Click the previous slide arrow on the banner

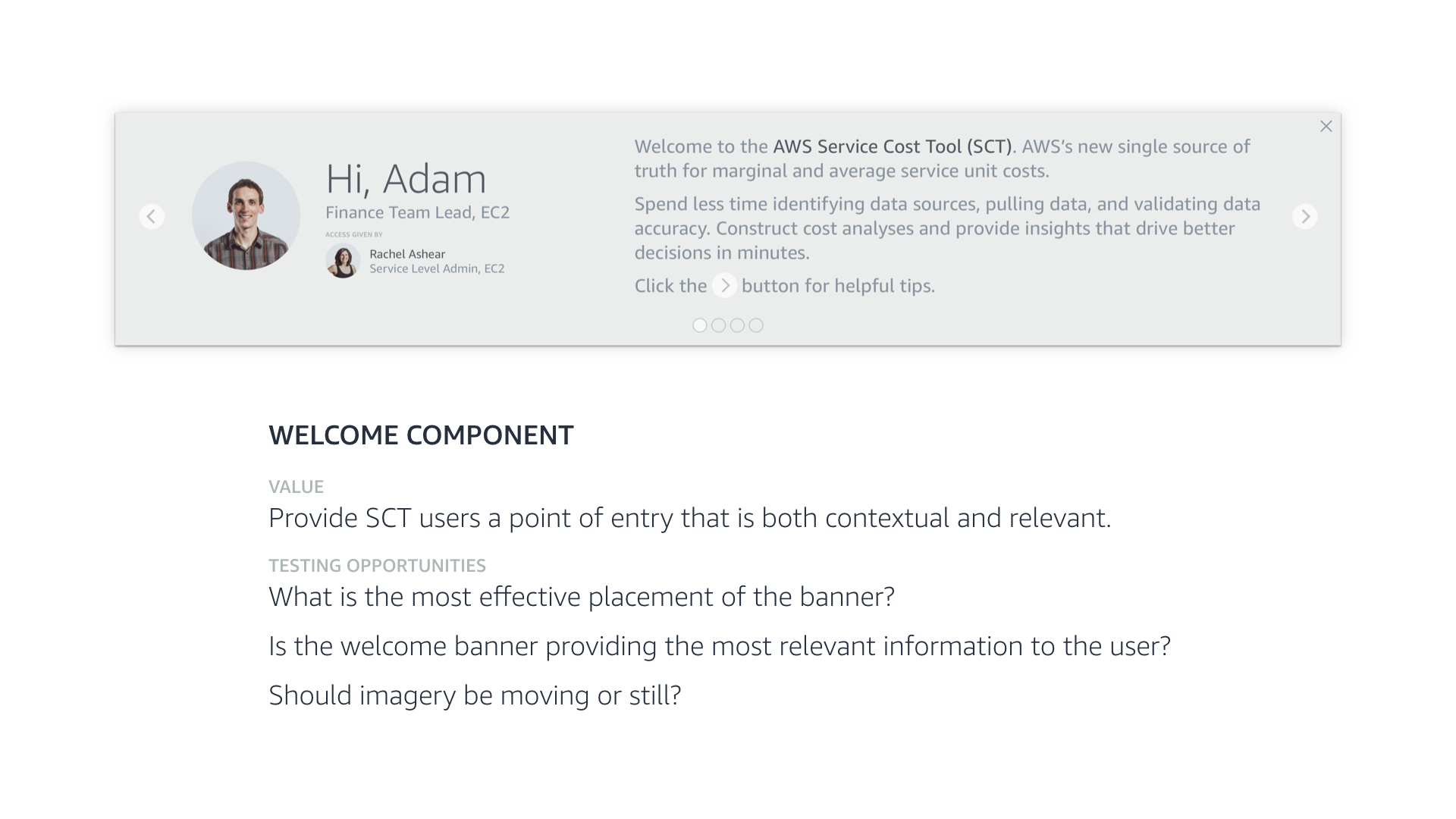click(x=152, y=217)
